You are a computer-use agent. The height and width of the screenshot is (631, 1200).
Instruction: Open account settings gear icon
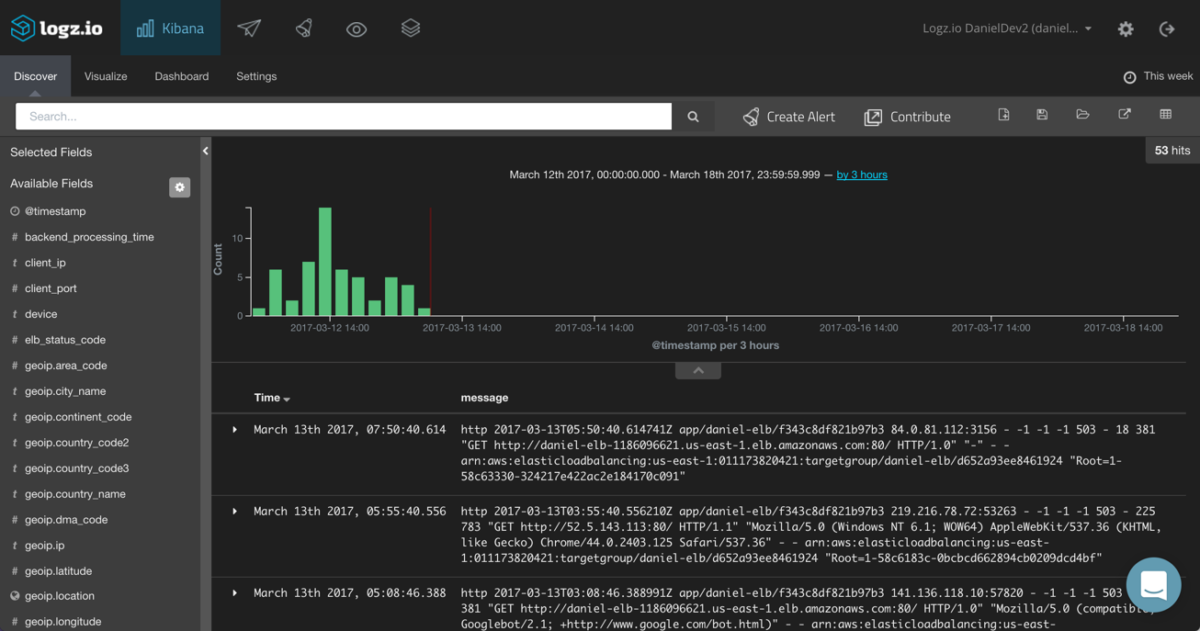tap(1126, 29)
